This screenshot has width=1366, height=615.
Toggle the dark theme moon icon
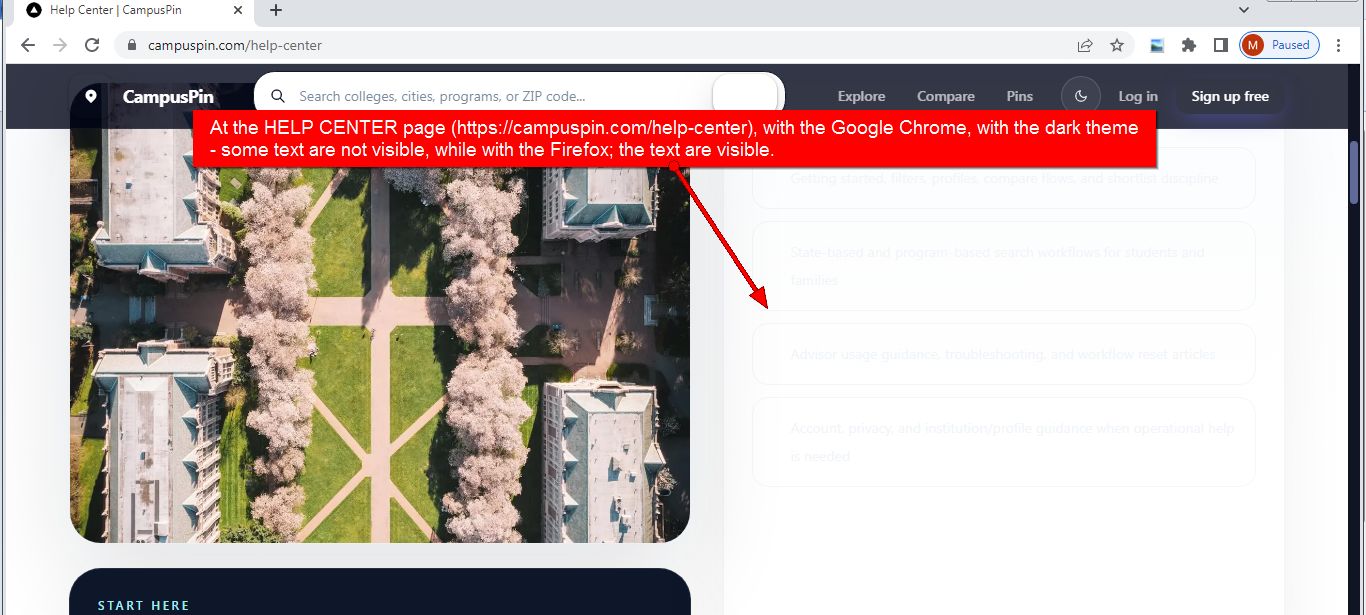(x=1081, y=96)
